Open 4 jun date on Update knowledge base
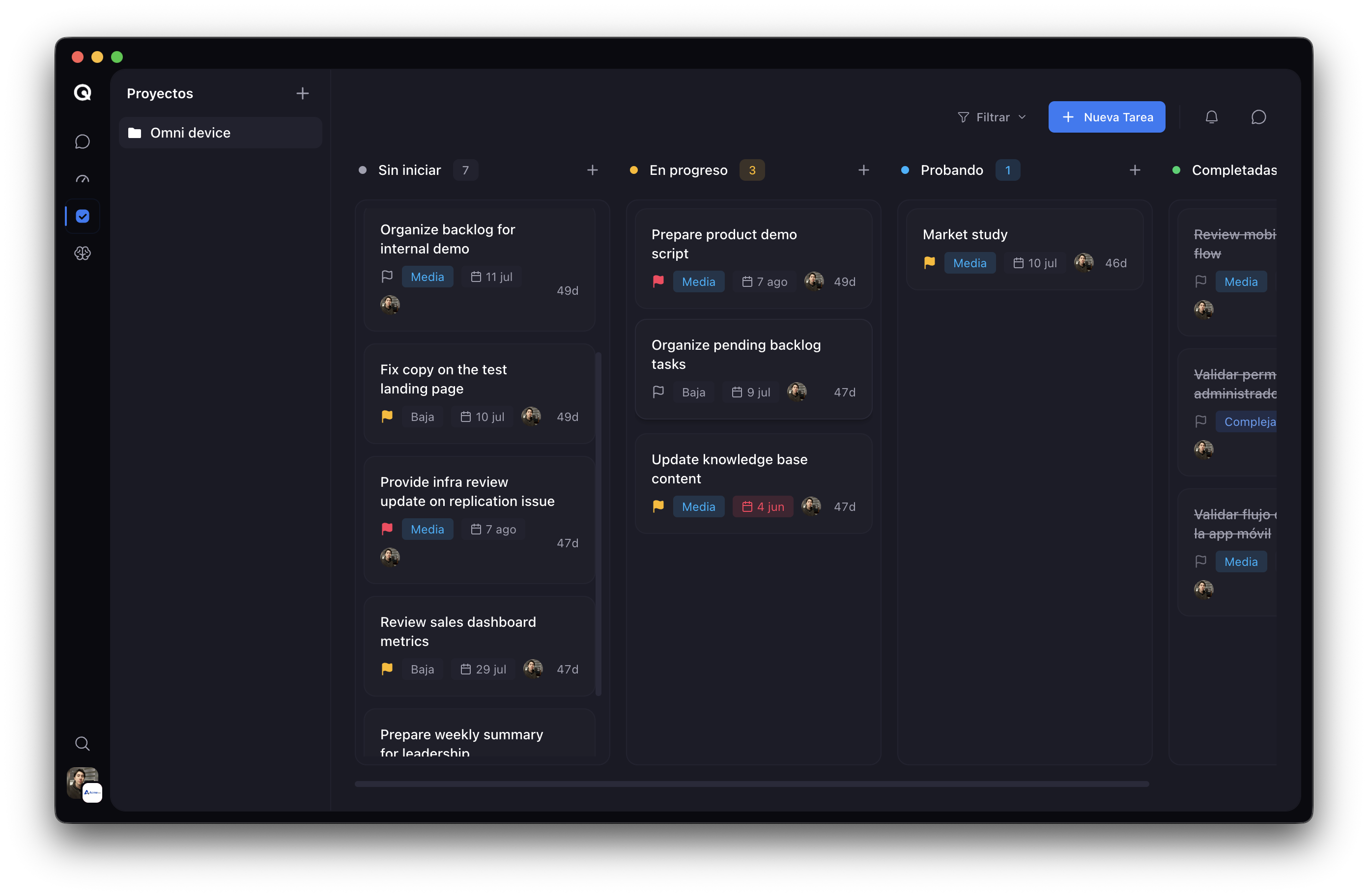The width and height of the screenshot is (1368, 896). (763, 506)
